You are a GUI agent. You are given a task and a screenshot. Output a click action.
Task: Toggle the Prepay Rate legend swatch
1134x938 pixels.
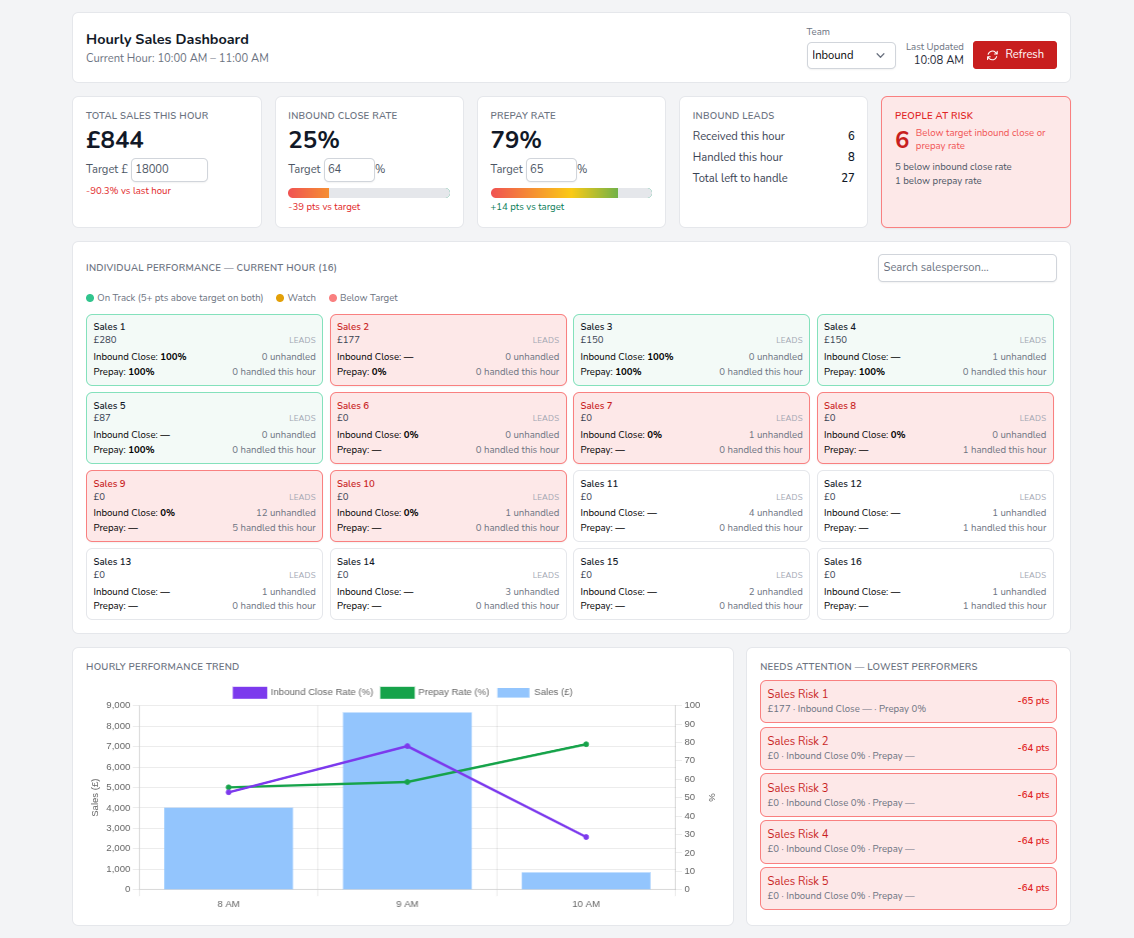pyautogui.click(x=397, y=692)
